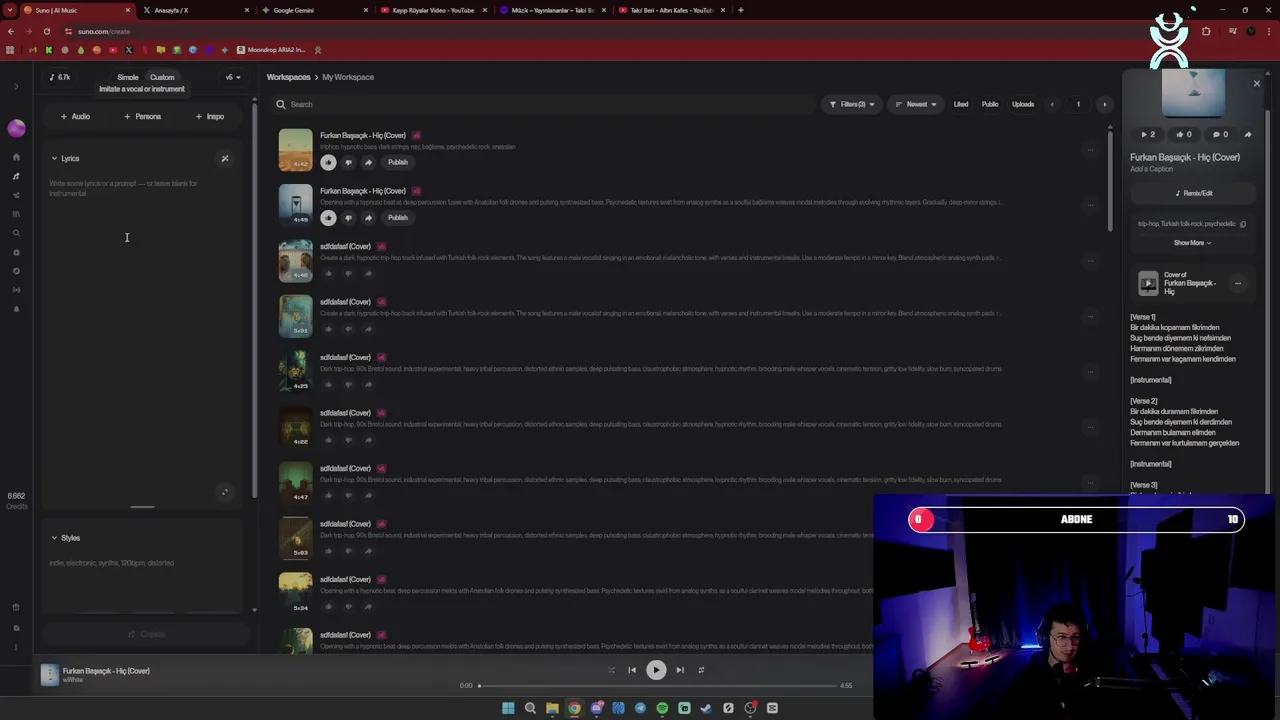Viewport: 1280px width, 720px height.
Task: Expand the left sidebar with the chevron
Action: click(x=16, y=87)
